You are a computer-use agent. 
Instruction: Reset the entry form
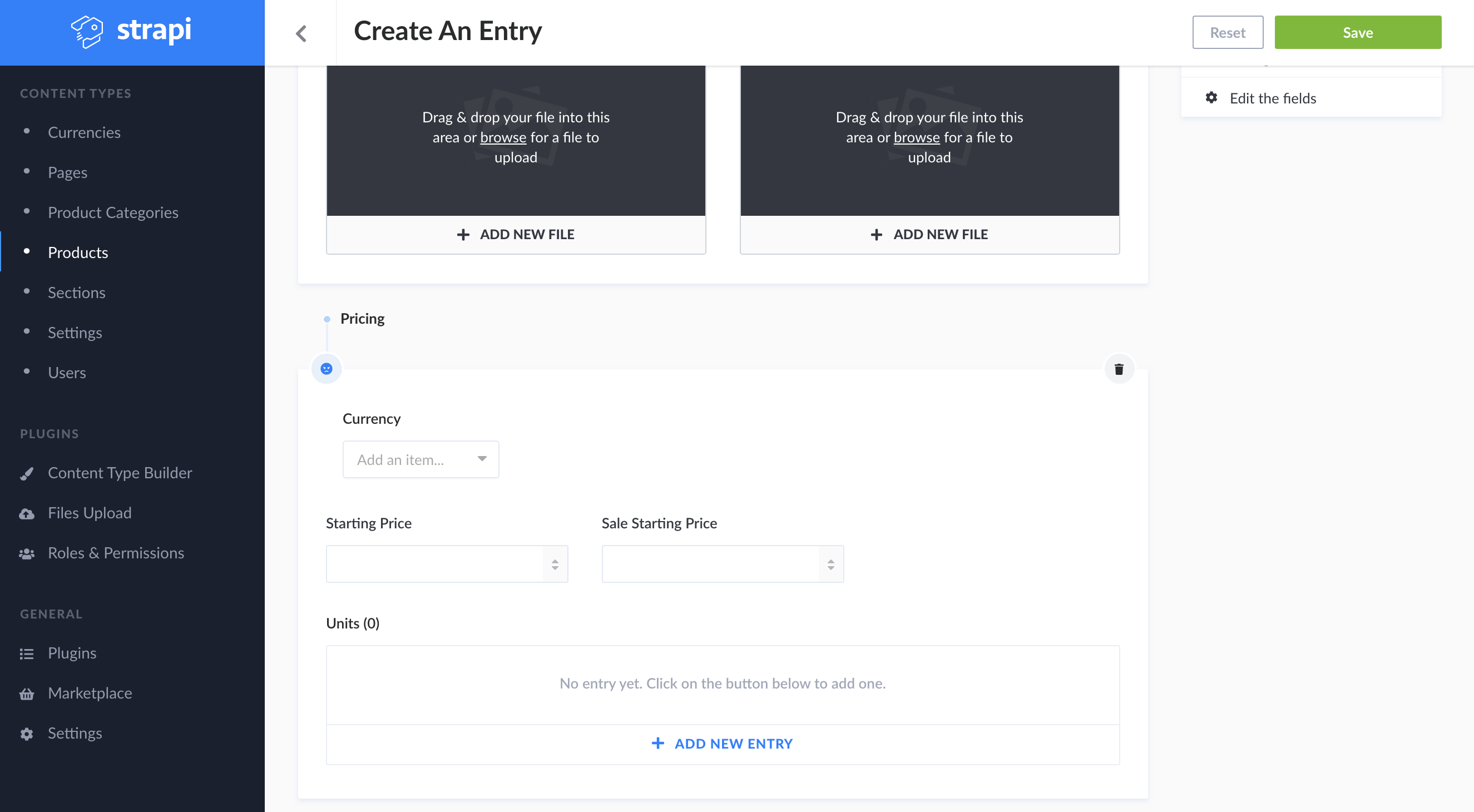(x=1228, y=32)
